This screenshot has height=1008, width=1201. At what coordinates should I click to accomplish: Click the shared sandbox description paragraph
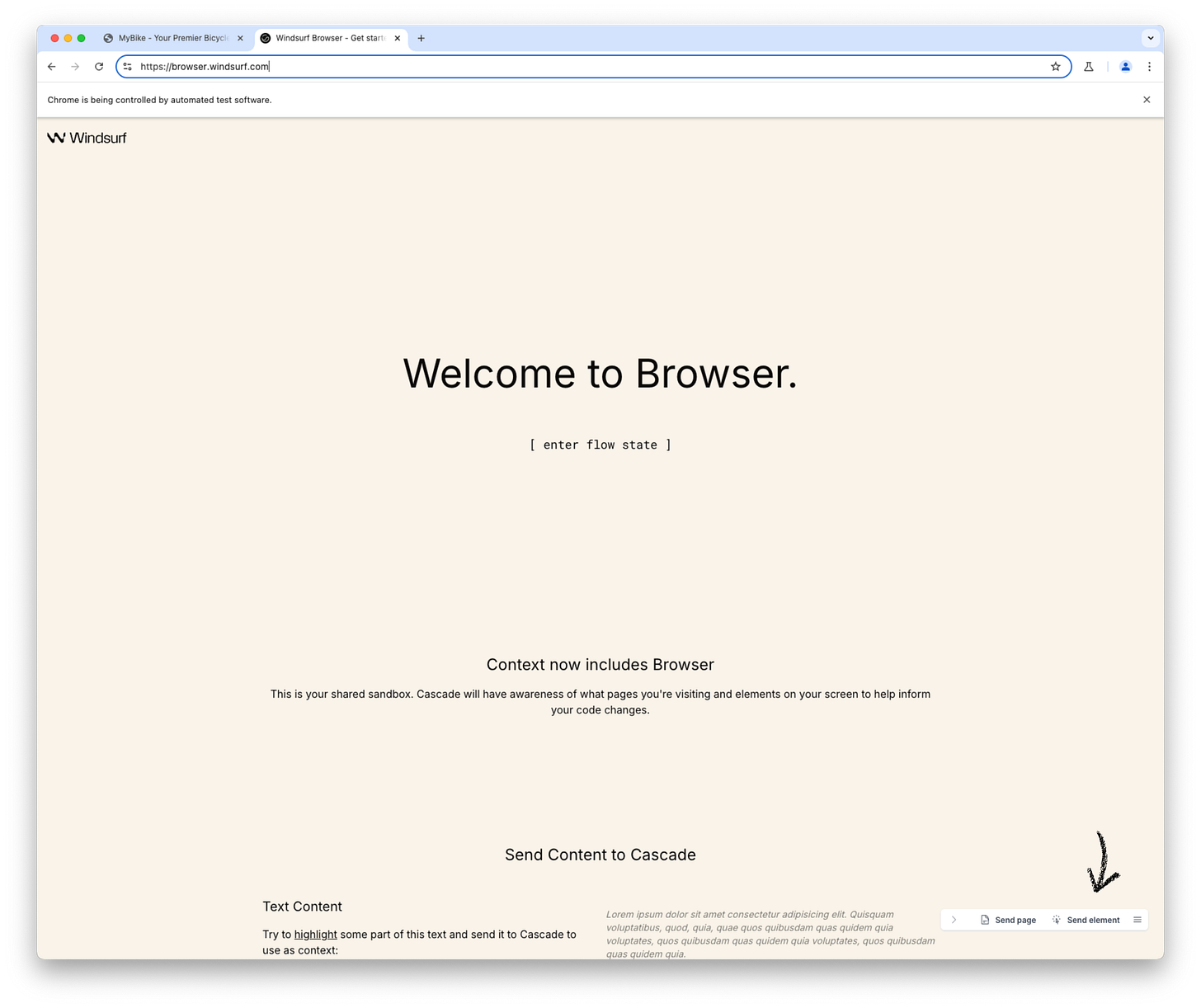(600, 702)
